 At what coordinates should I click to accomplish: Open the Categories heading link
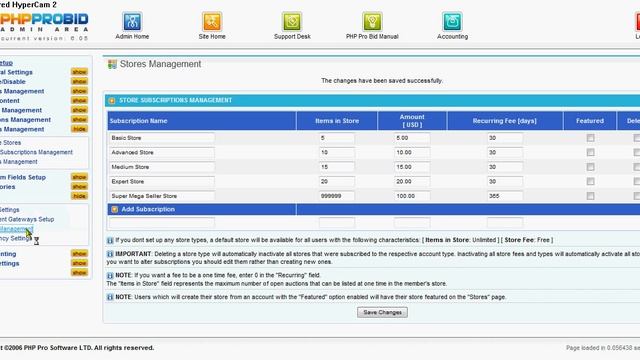(8, 187)
